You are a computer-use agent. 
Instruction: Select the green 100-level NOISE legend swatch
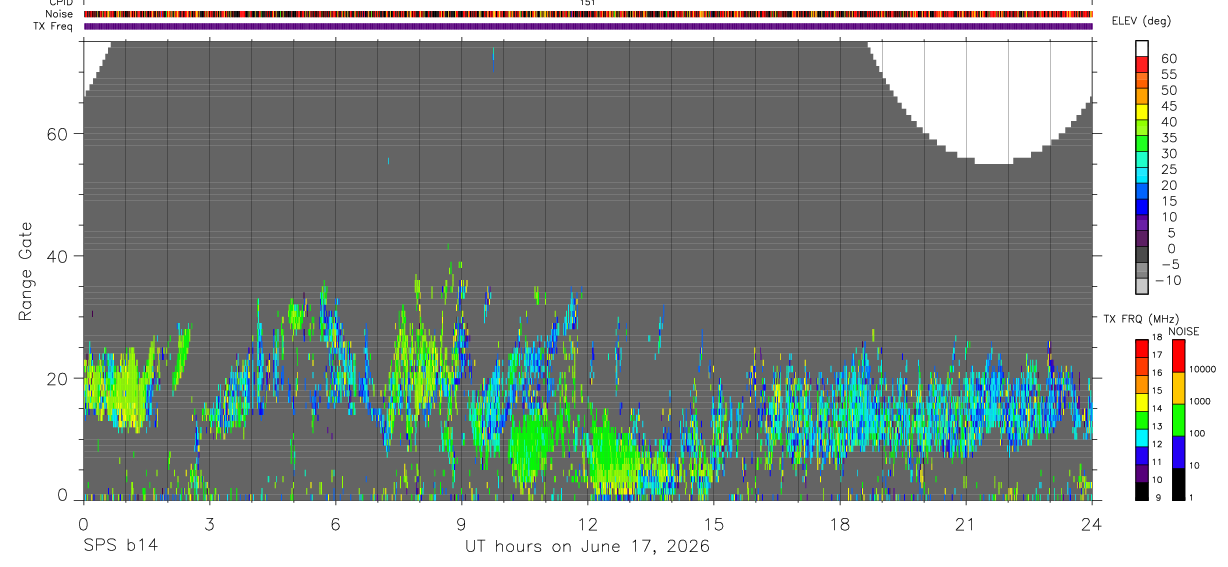[1178, 419]
